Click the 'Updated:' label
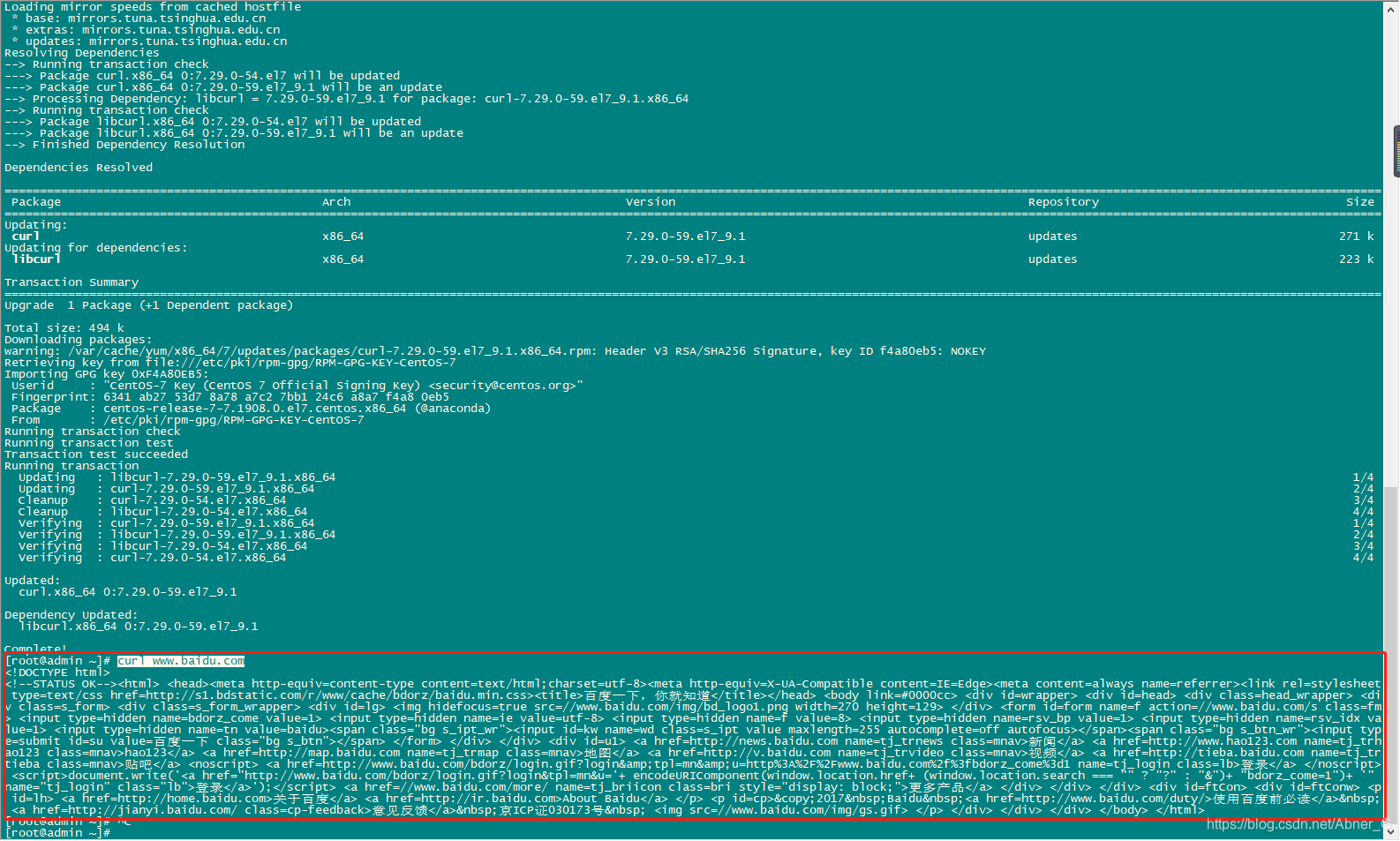This screenshot has width=1400, height=841. 33,581
